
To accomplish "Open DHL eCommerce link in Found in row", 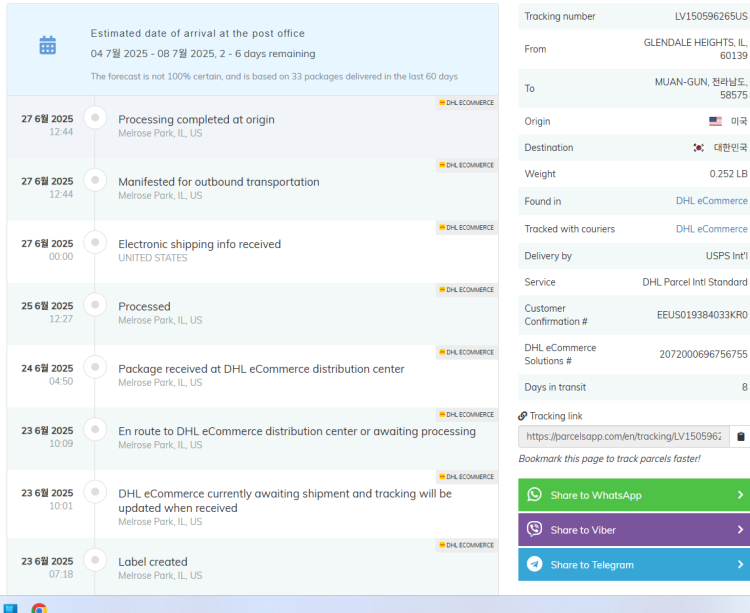I will 711,201.
